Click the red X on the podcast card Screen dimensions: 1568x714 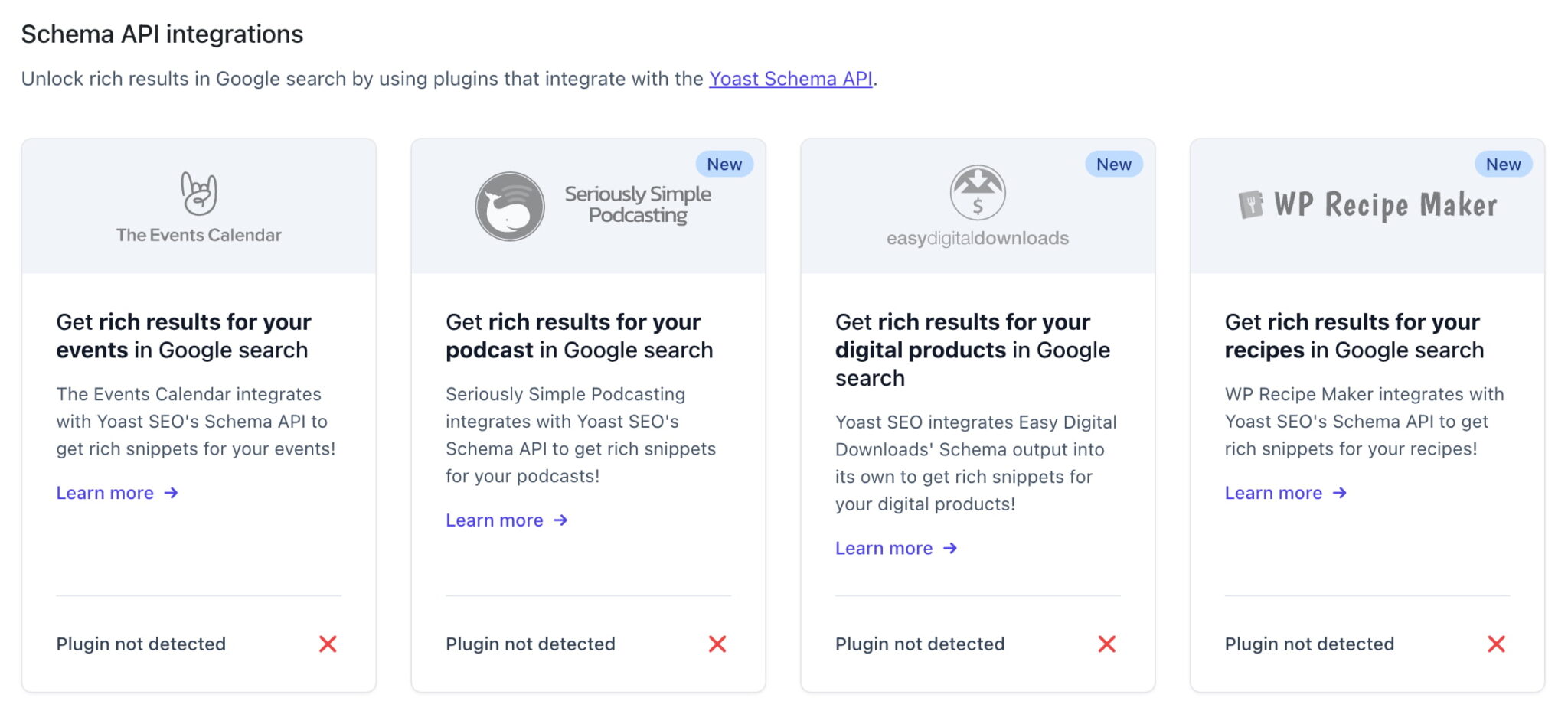tap(717, 644)
